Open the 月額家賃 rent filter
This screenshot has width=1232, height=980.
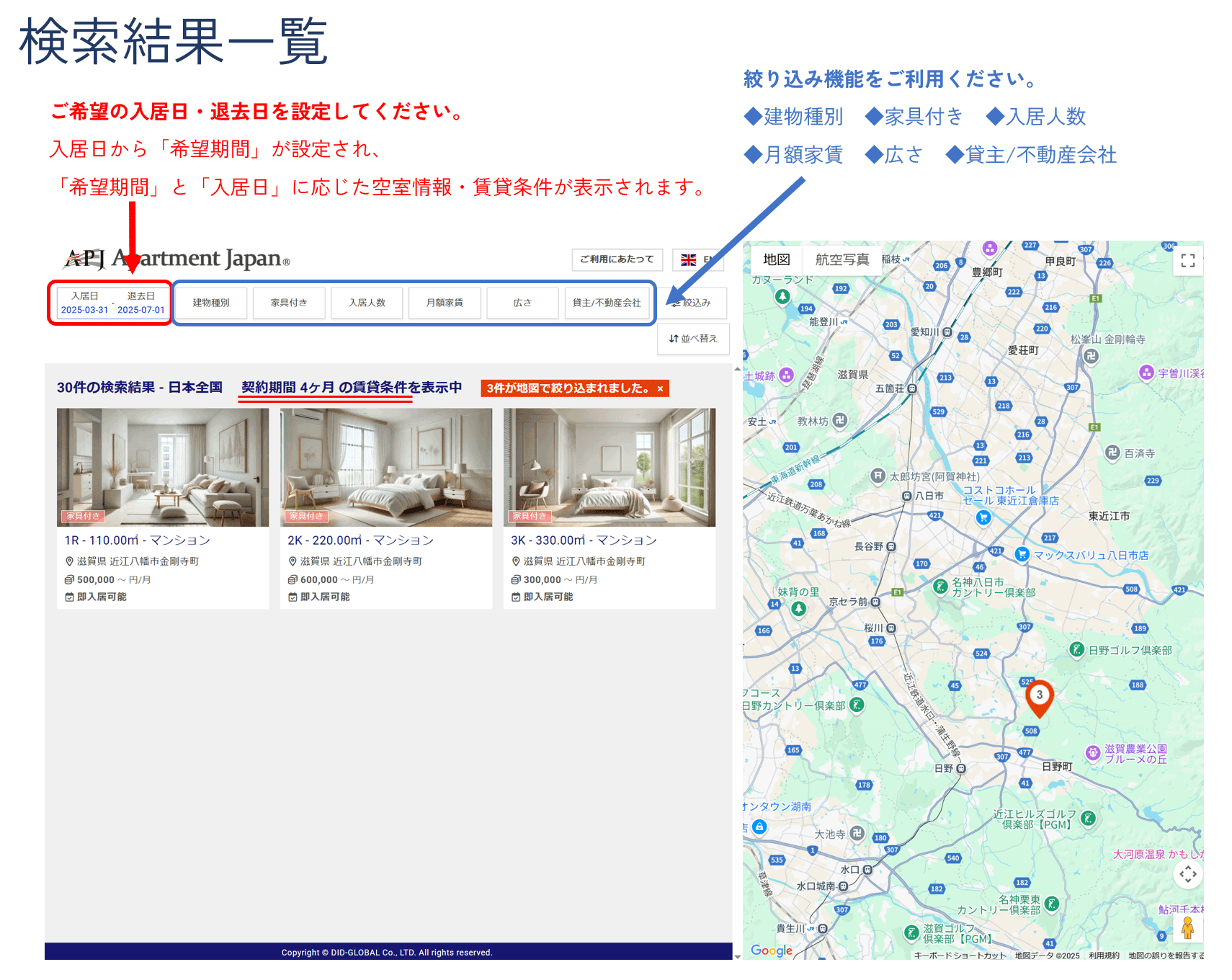[445, 303]
